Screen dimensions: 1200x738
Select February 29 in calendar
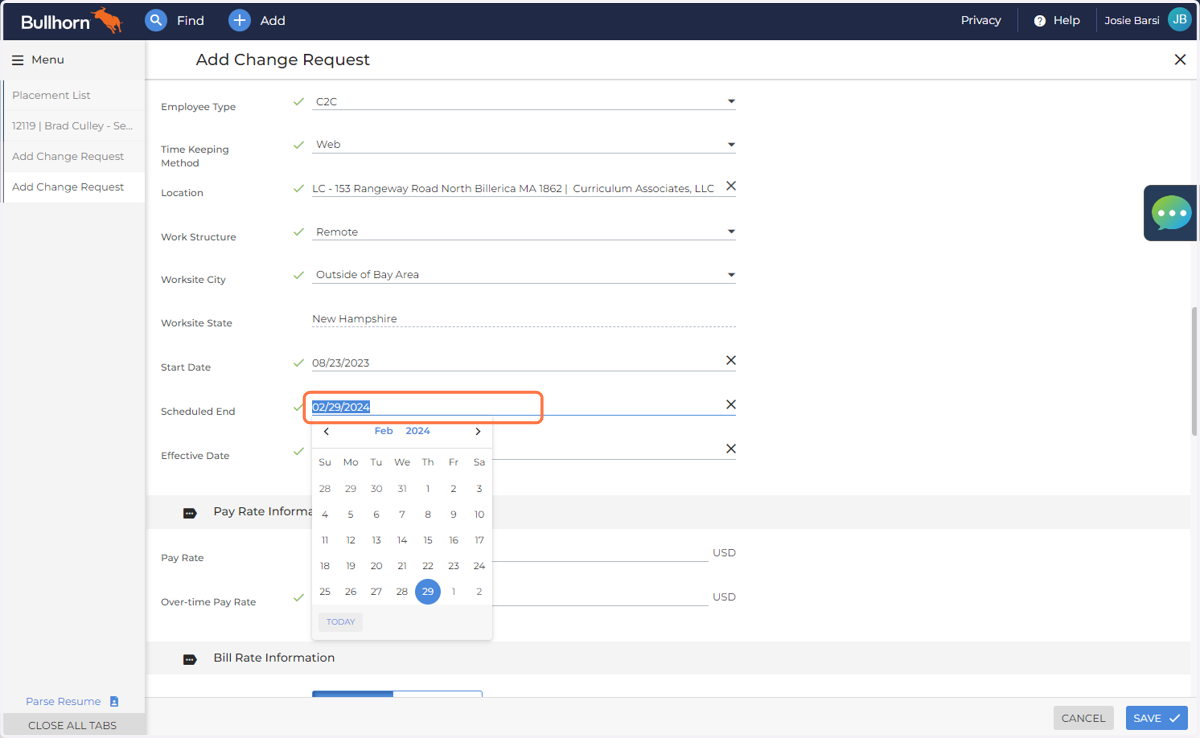coord(428,592)
